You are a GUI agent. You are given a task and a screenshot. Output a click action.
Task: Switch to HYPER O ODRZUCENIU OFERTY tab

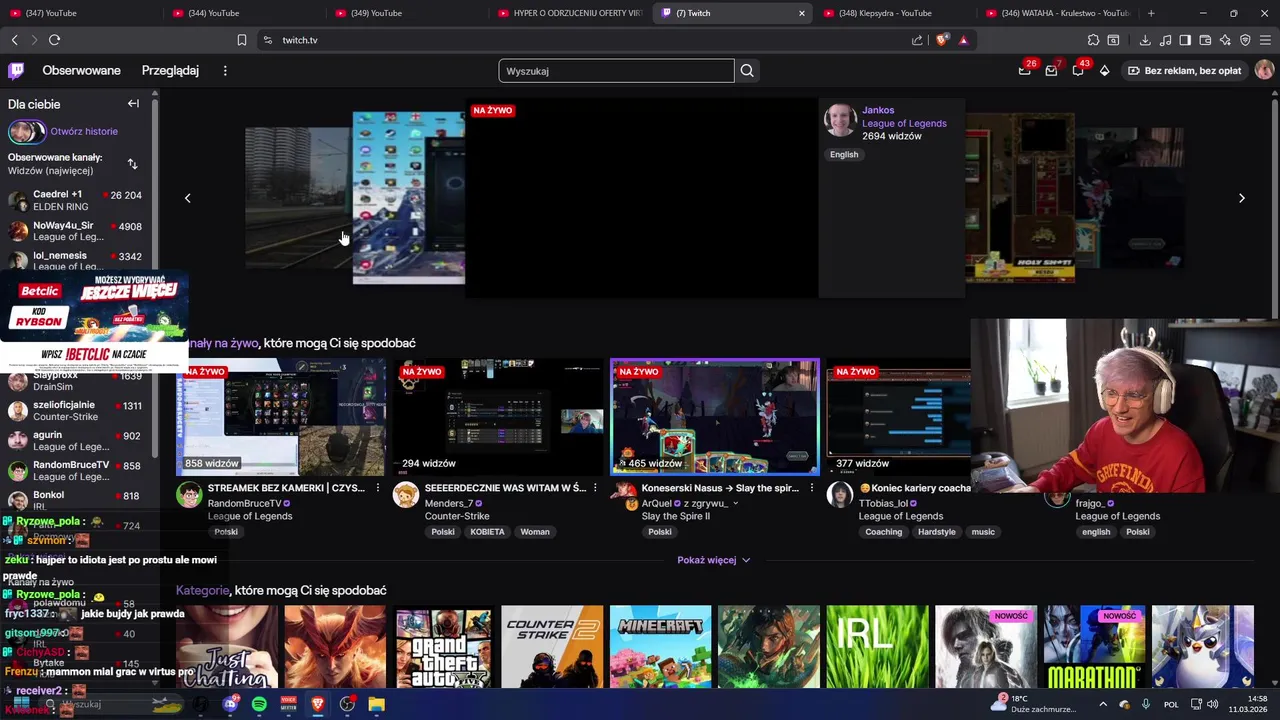coord(570,13)
